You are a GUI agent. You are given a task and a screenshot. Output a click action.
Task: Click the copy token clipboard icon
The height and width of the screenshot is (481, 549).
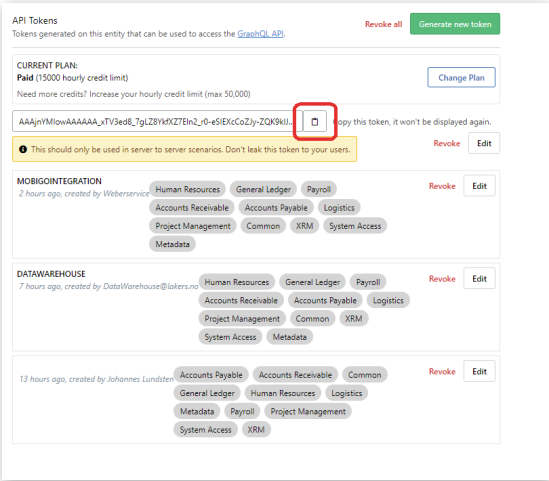[x=315, y=121]
